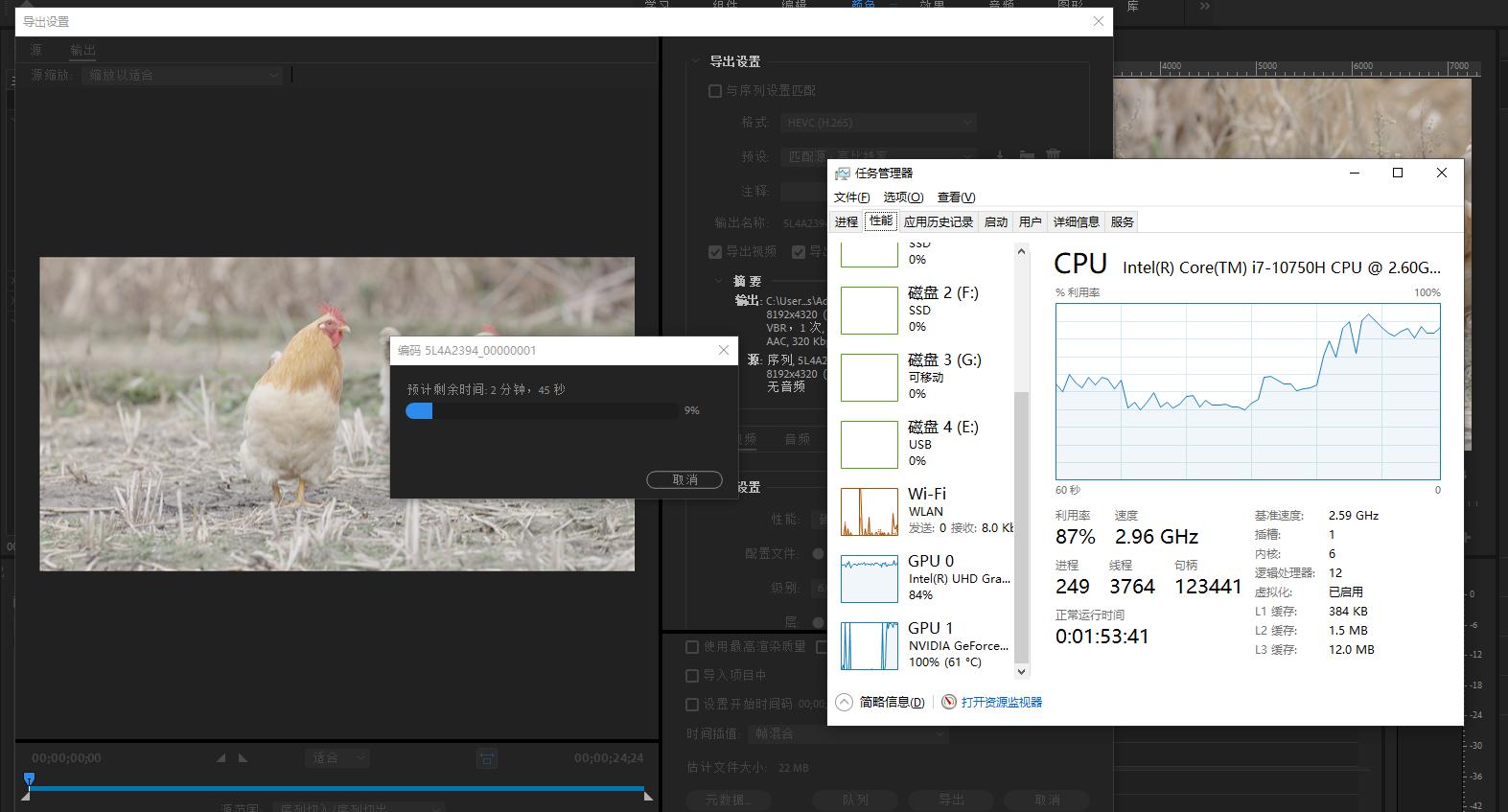Select GPU 1 NVIDIA graph thumbnail
1508x812 pixels.
pyautogui.click(x=869, y=645)
